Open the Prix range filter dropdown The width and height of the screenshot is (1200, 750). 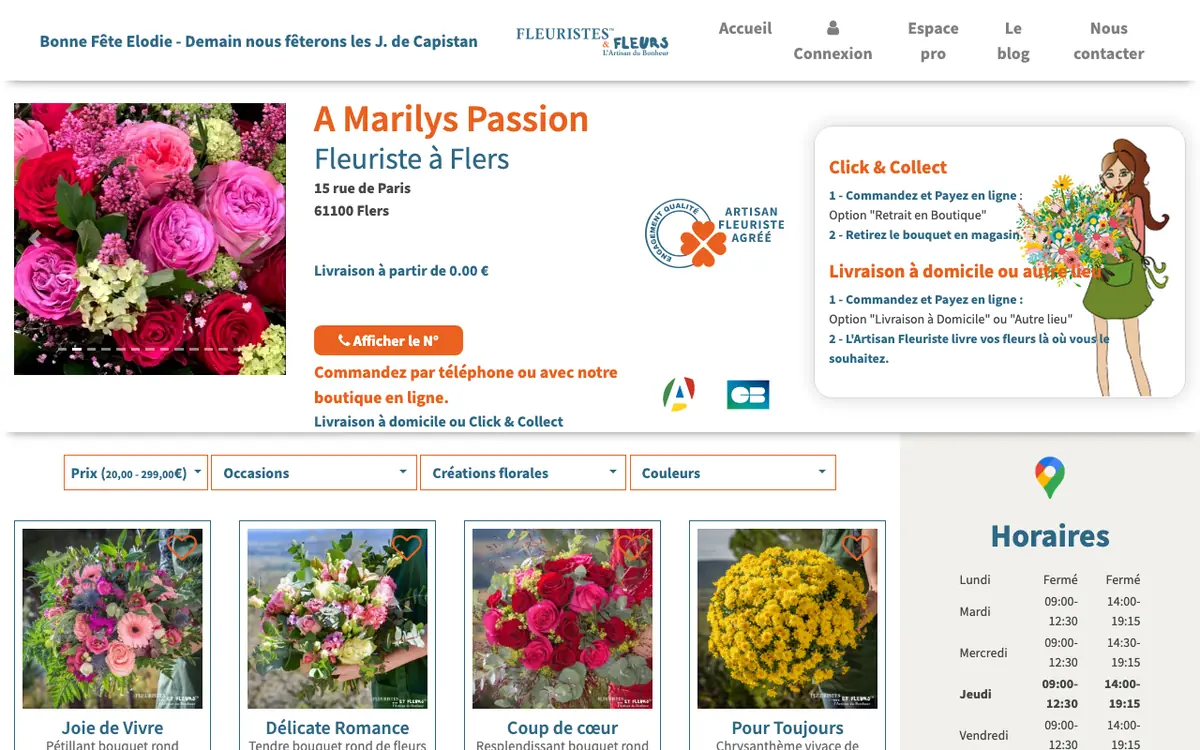136,473
